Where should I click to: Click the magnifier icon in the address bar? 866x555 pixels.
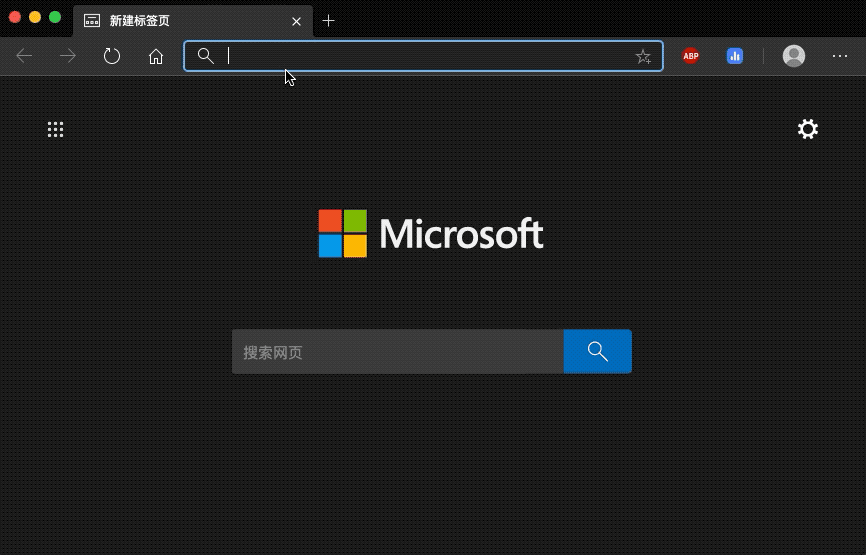pyautogui.click(x=205, y=56)
